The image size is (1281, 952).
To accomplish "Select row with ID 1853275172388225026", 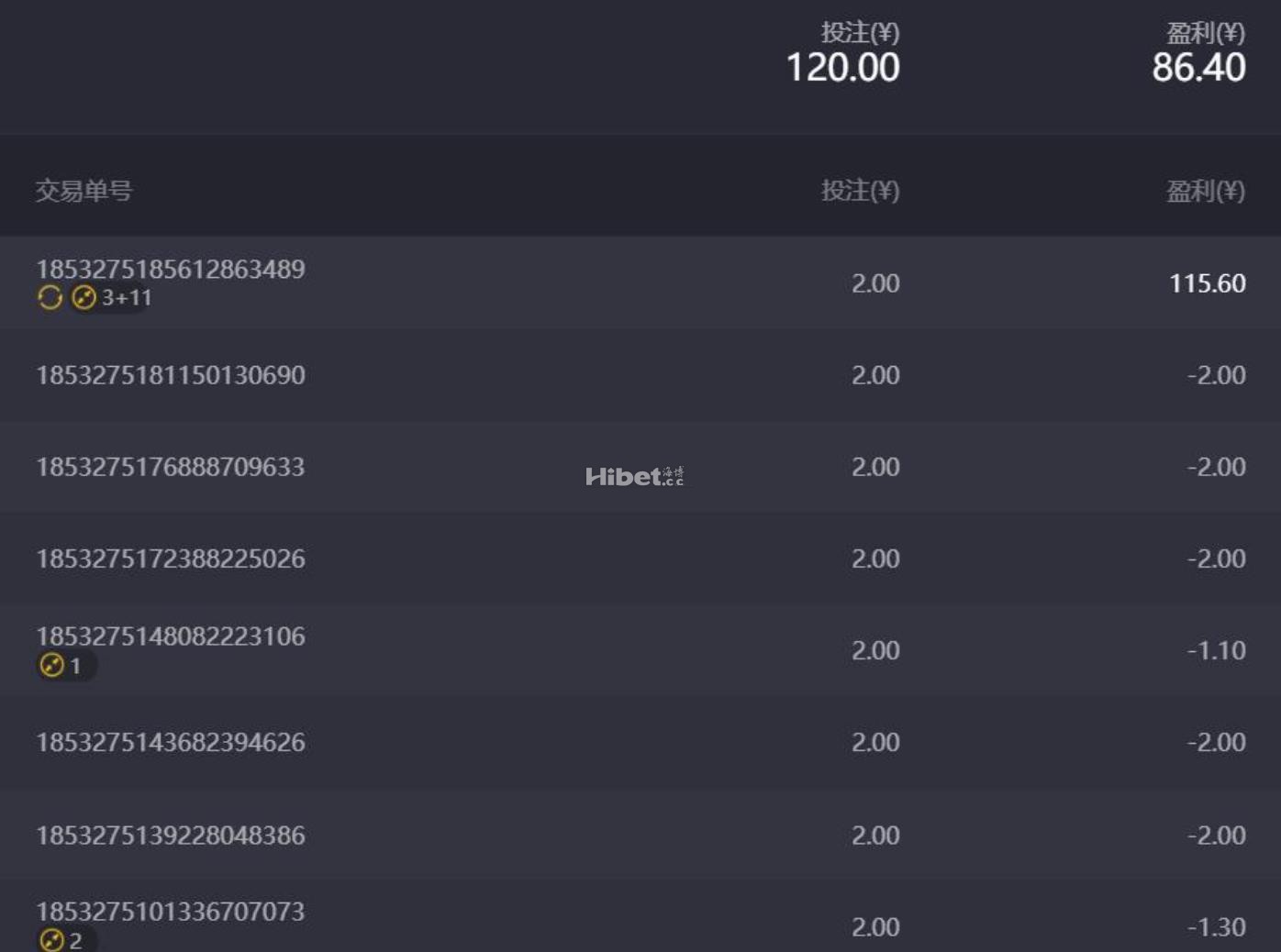I will click(x=170, y=559).
